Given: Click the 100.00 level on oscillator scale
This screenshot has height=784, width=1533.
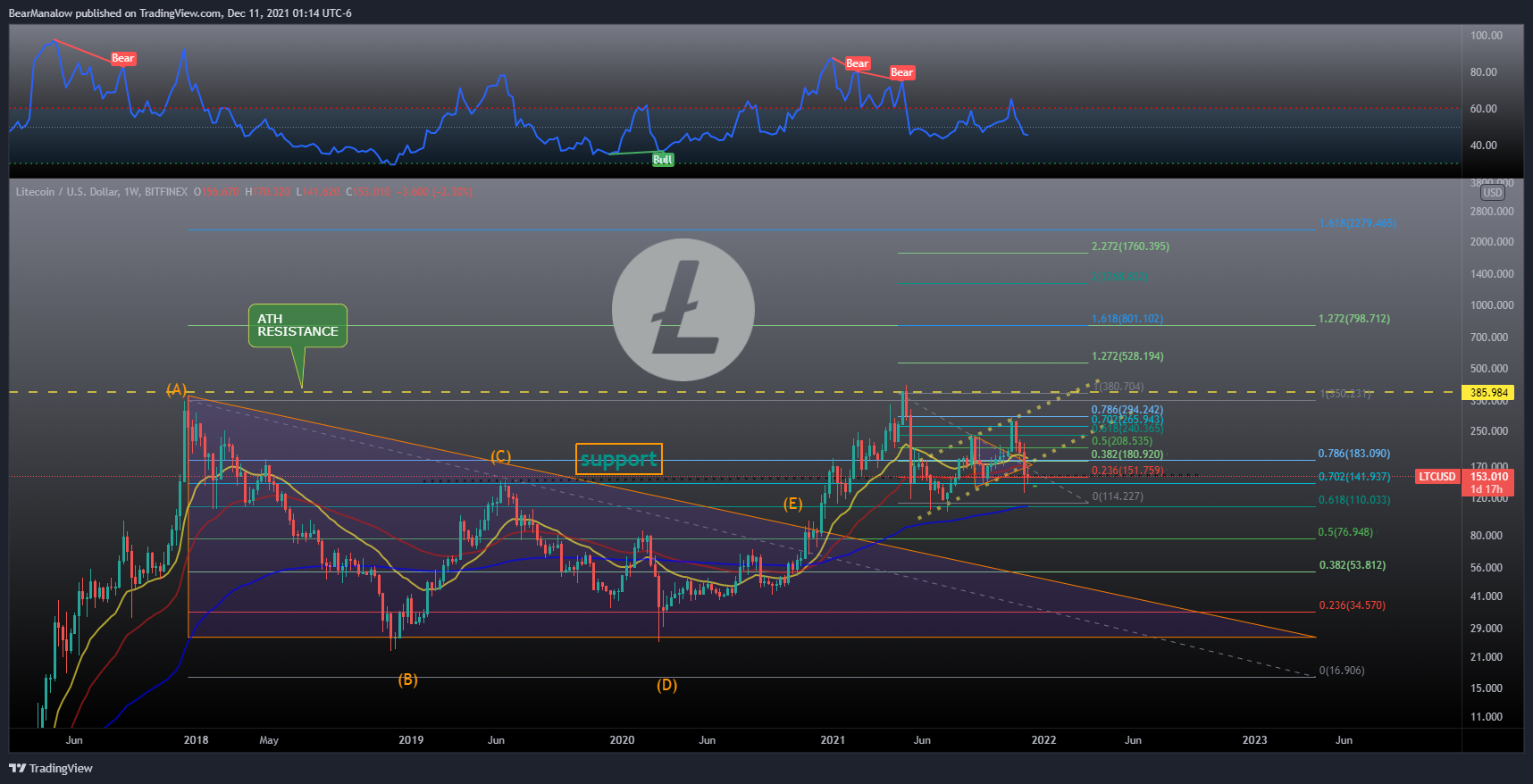Looking at the screenshot, I should click(x=1487, y=36).
